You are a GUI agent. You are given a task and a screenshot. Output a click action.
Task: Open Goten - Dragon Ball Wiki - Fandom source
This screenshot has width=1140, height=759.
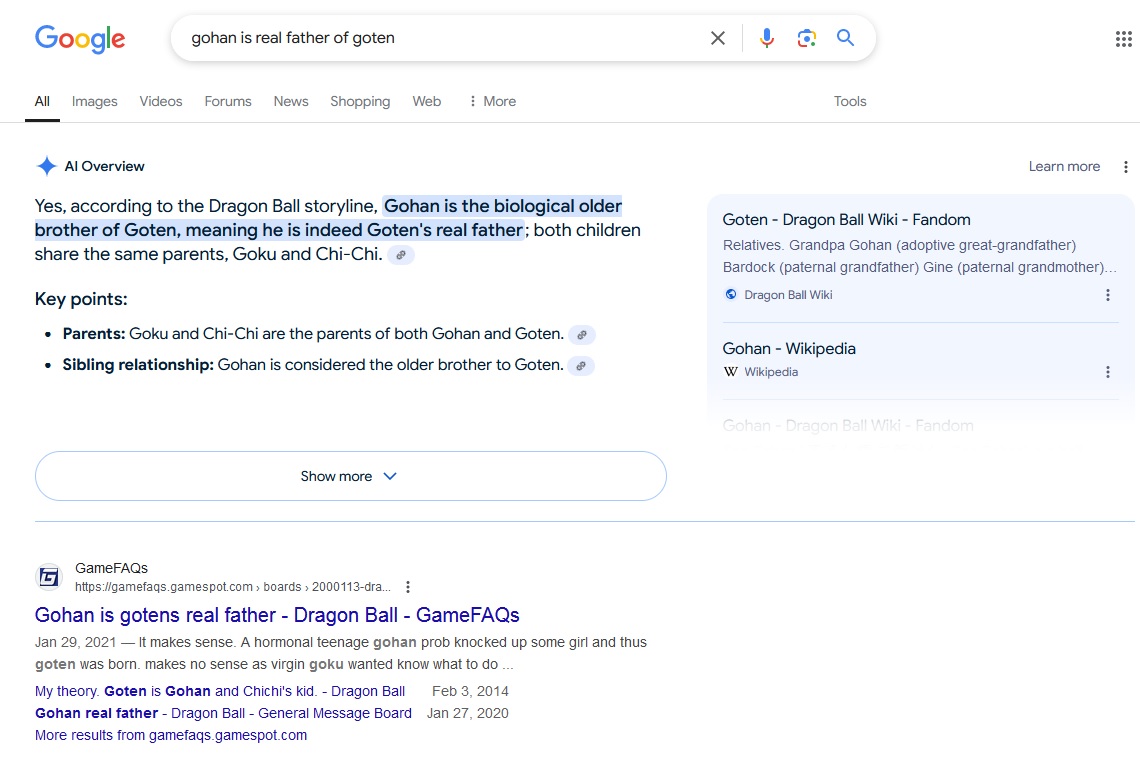846,220
